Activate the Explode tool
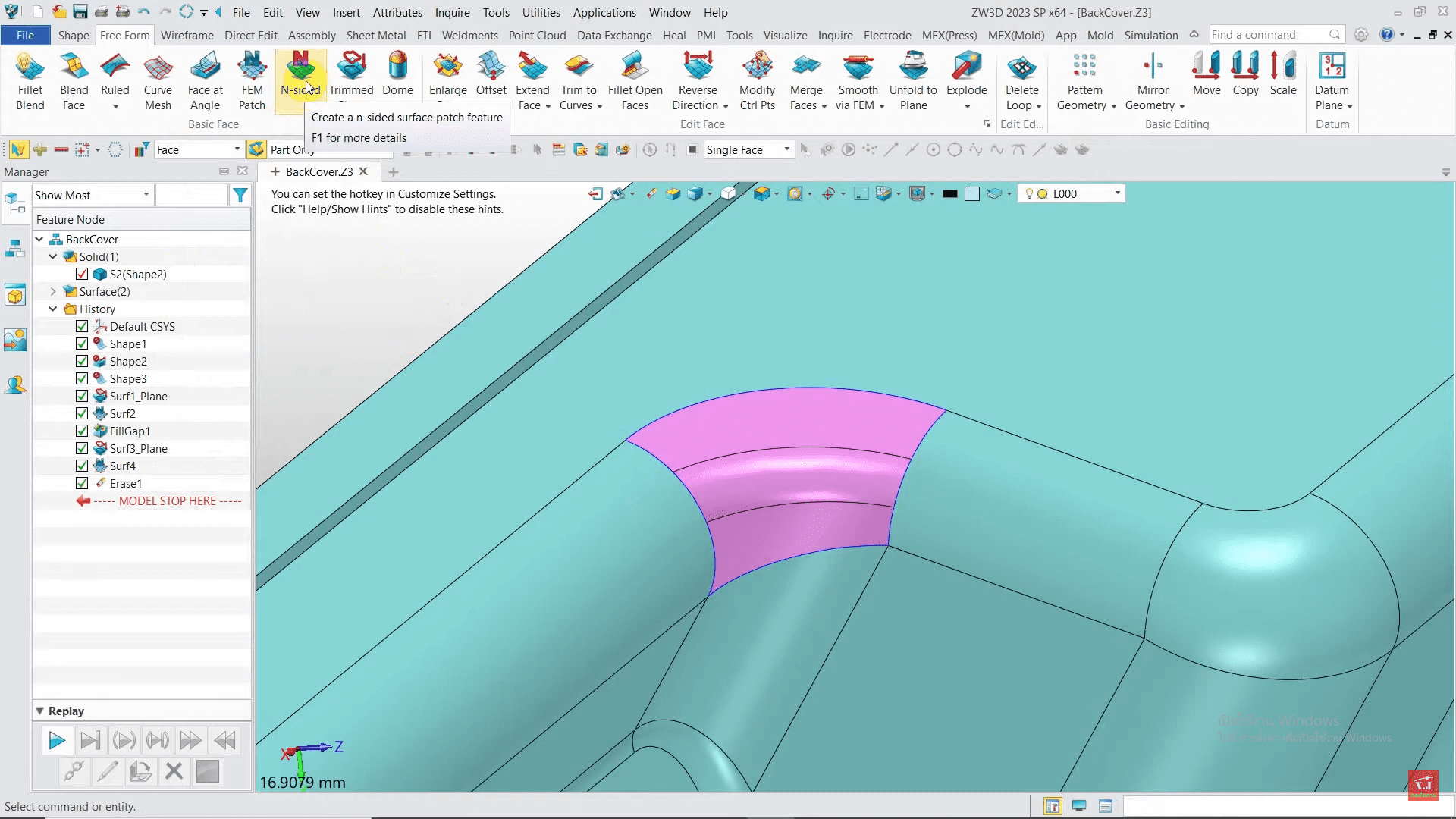Viewport: 1456px width, 819px height. 966,74
